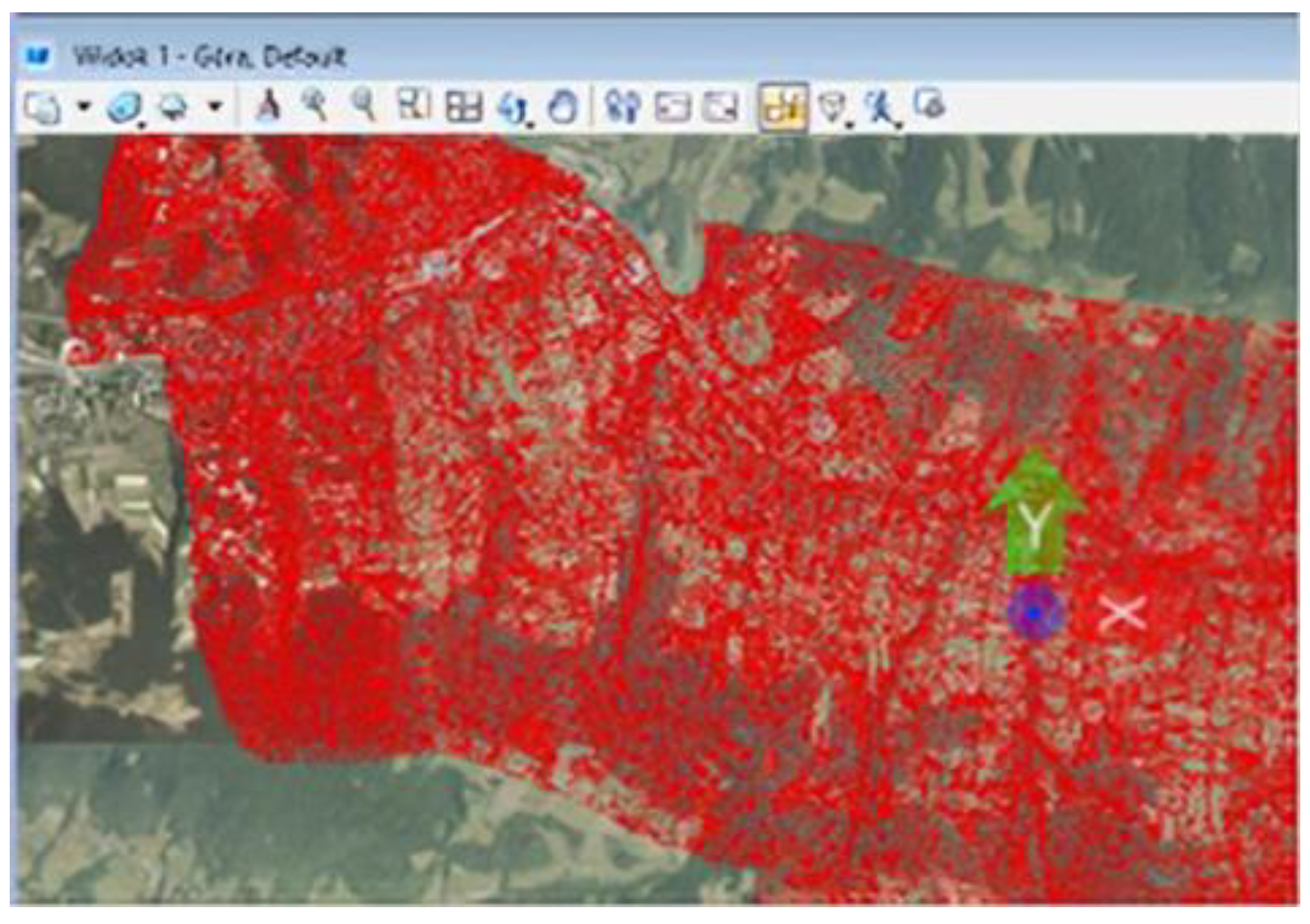This screenshot has width=1310, height=924.
Task: Select the Rotate View tool
Action: coord(512,107)
